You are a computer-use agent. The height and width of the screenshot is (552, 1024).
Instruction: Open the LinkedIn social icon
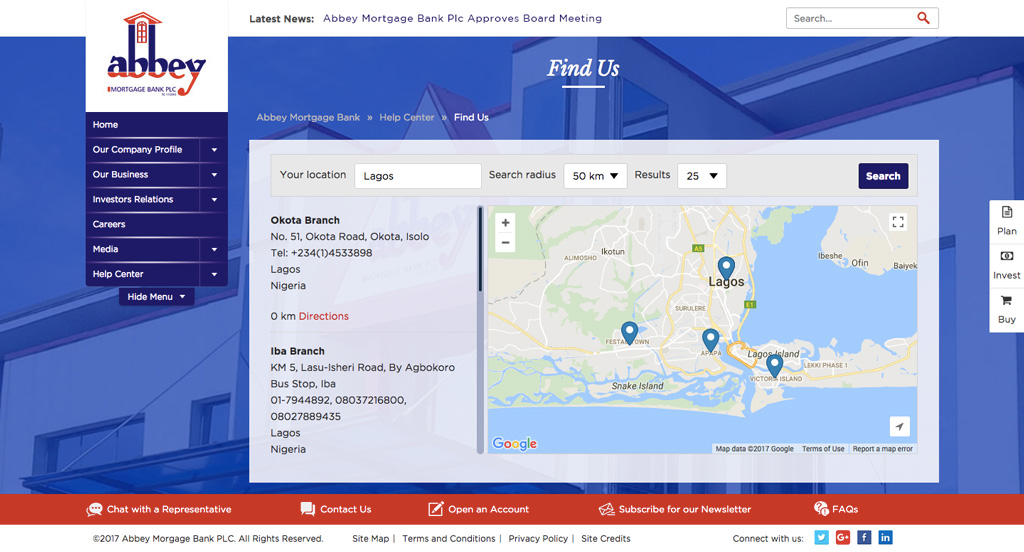click(x=885, y=538)
